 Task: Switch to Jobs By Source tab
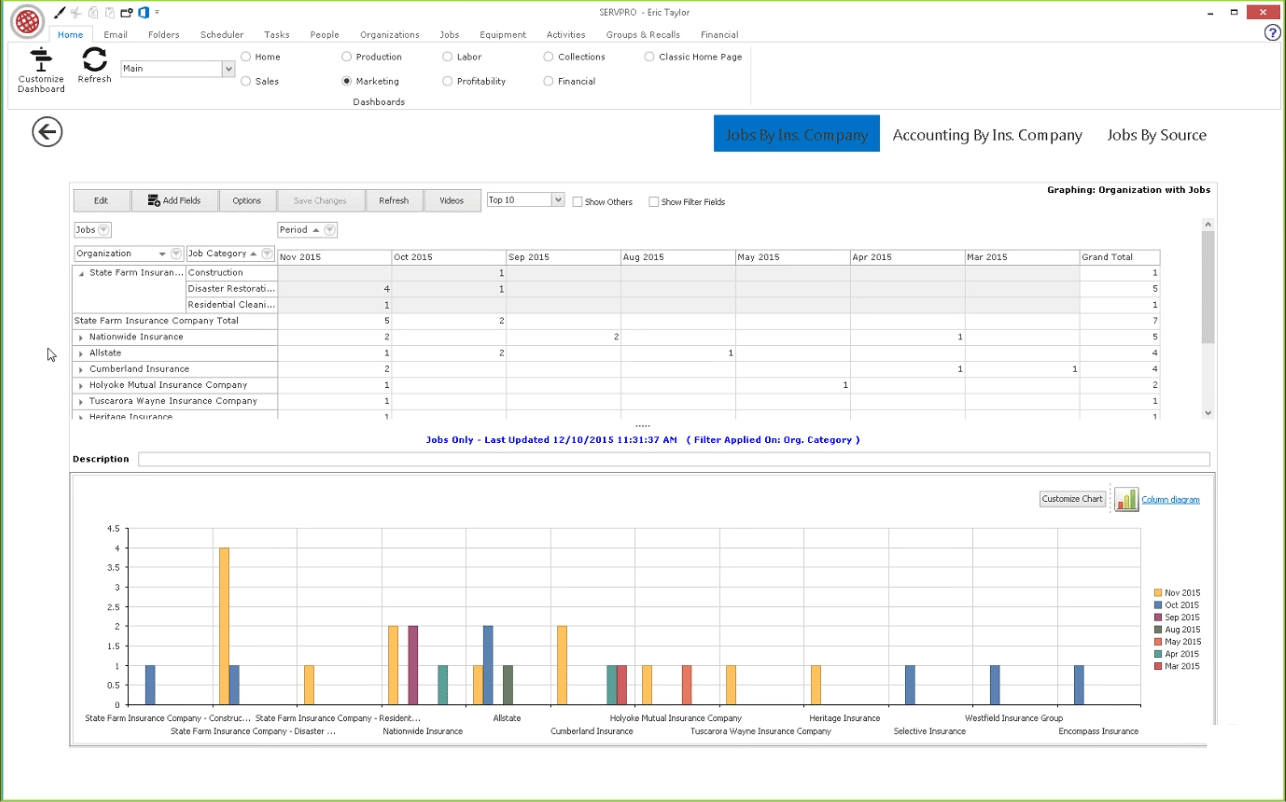pyautogui.click(x=1157, y=134)
